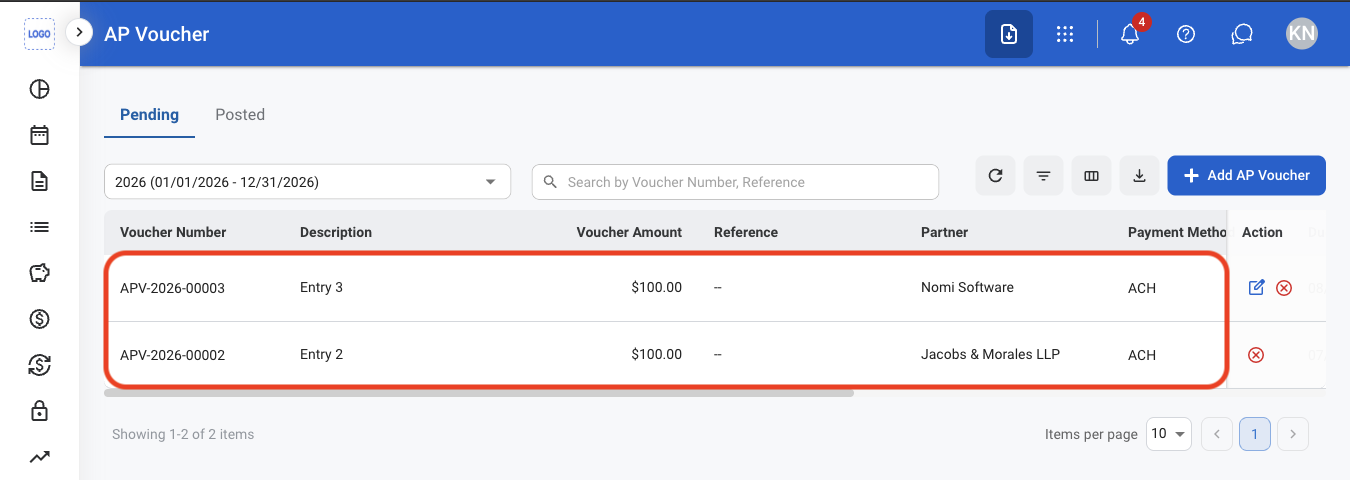Click the Add AP Voucher button
Viewport: 1350px width, 480px height.
(1246, 175)
